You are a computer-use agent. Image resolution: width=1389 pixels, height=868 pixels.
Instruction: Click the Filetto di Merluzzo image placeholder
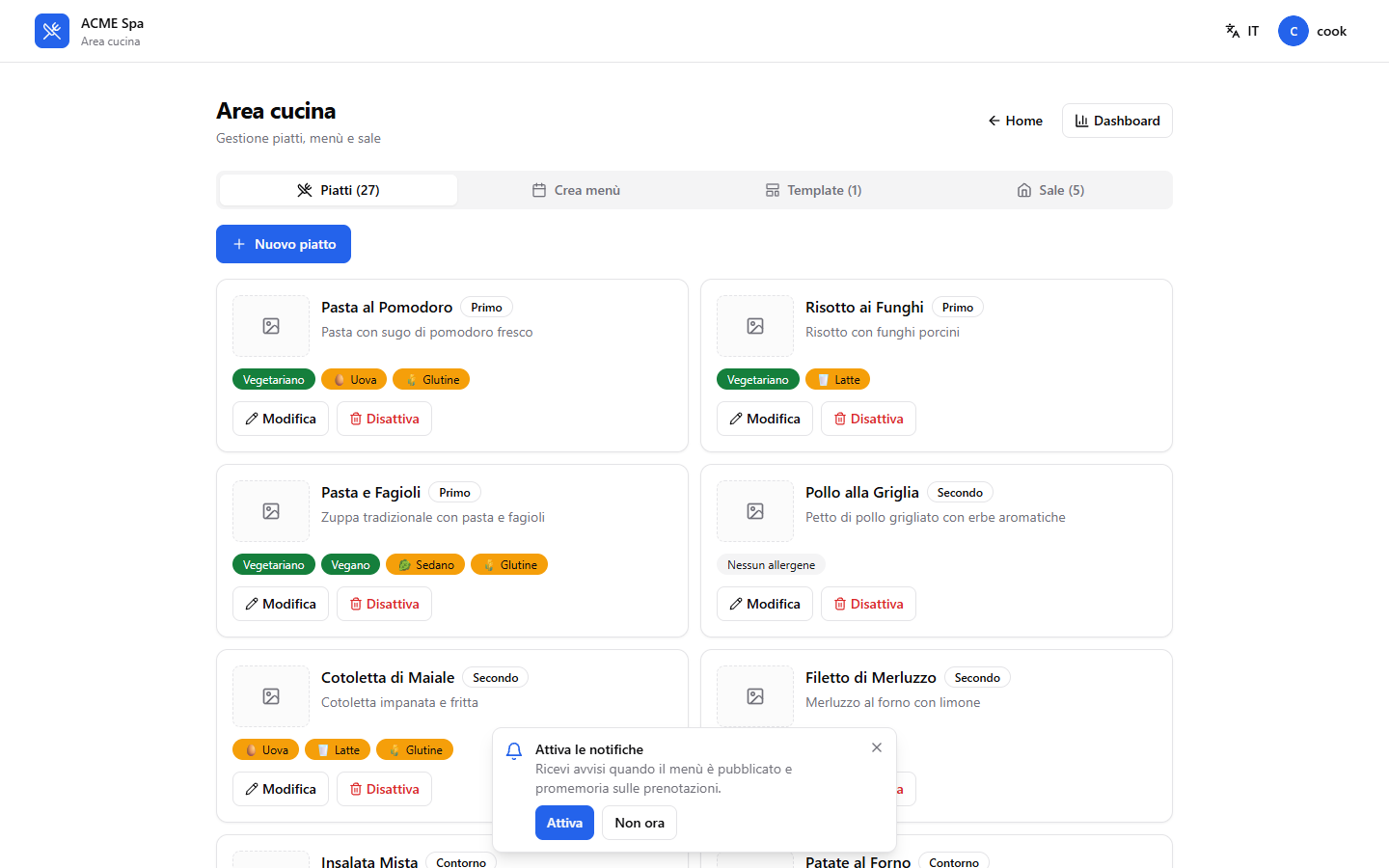pos(755,696)
